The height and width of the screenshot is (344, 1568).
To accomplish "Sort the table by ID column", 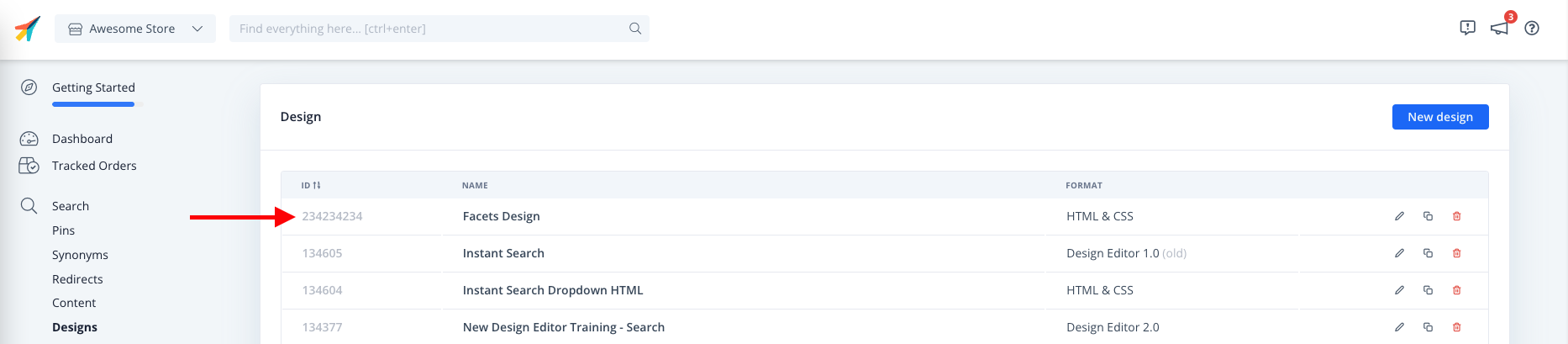I will pyautogui.click(x=311, y=185).
